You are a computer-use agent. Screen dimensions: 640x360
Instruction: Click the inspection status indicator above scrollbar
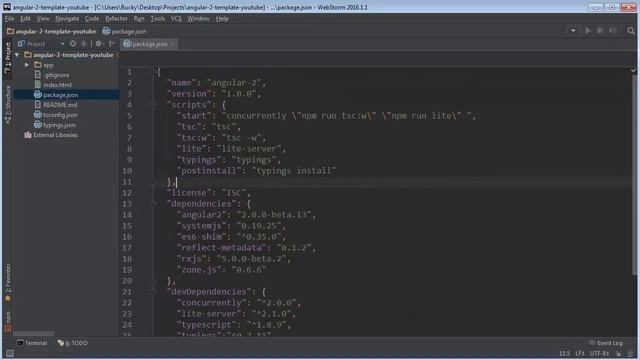pos(633,70)
